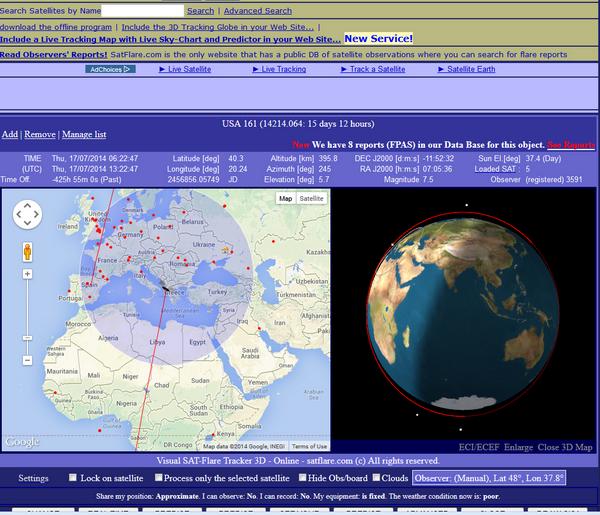This screenshot has width=600, height=515.
Task: Open Advanced Search
Action: point(258,11)
